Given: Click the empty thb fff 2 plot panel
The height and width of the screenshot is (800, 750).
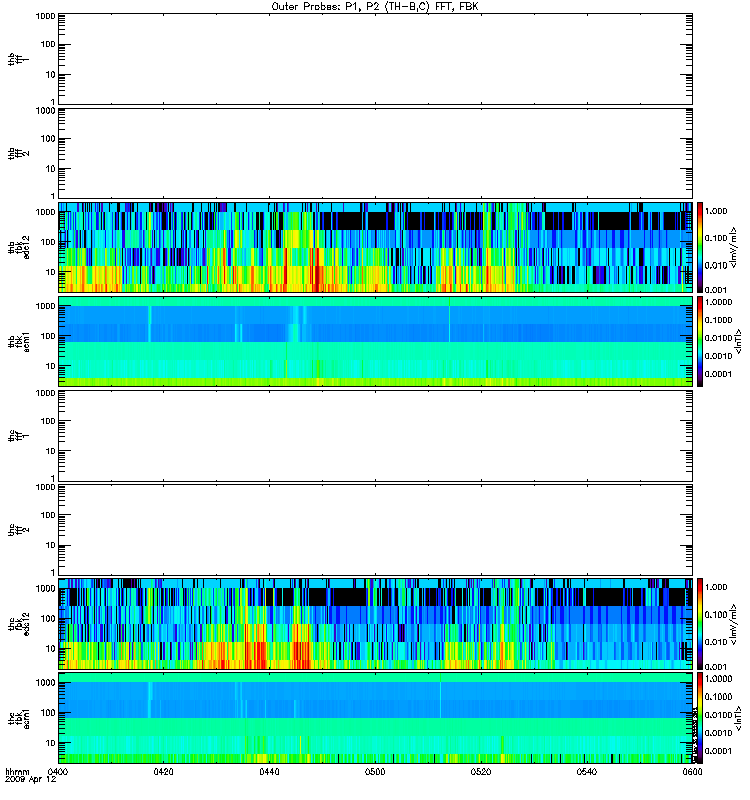Looking at the screenshot, I should (375, 153).
